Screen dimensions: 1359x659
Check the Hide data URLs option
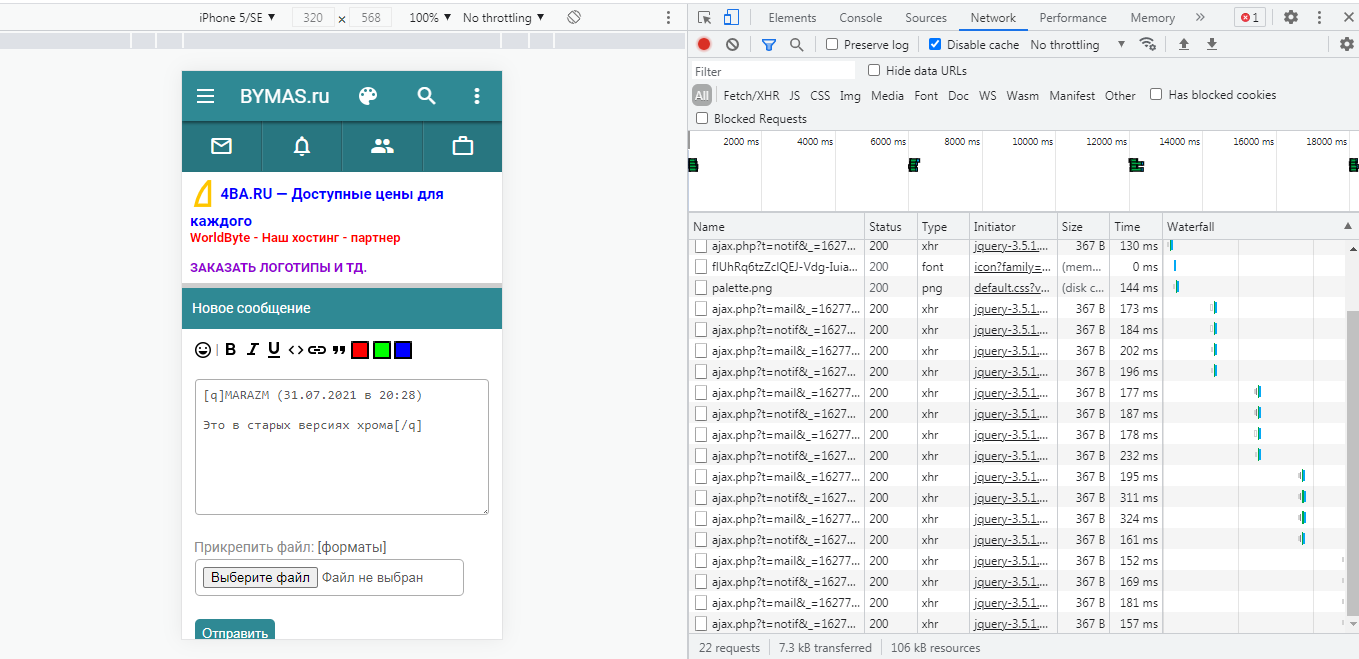874,71
